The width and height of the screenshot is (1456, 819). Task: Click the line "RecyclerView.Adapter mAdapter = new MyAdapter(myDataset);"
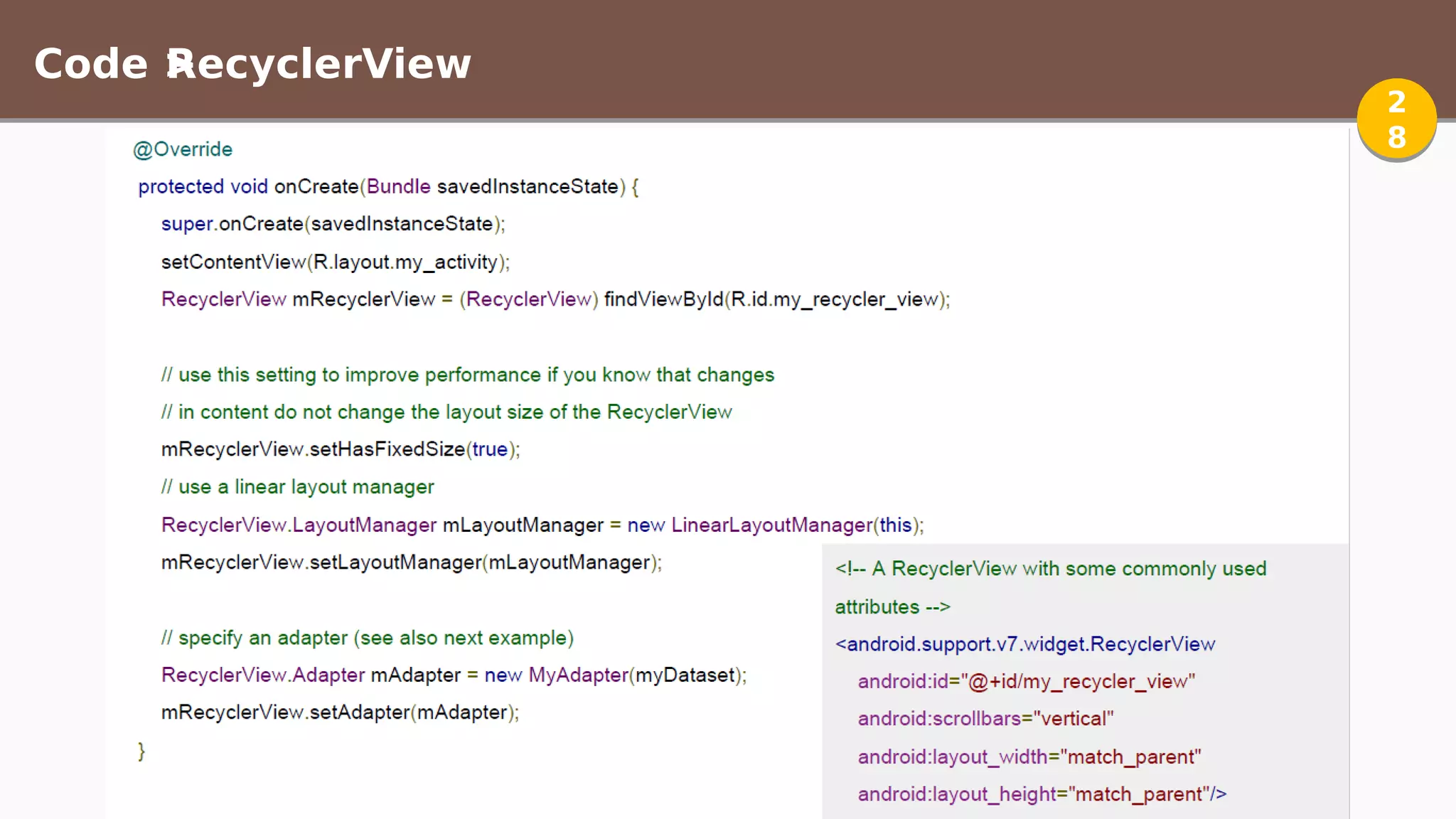point(454,675)
